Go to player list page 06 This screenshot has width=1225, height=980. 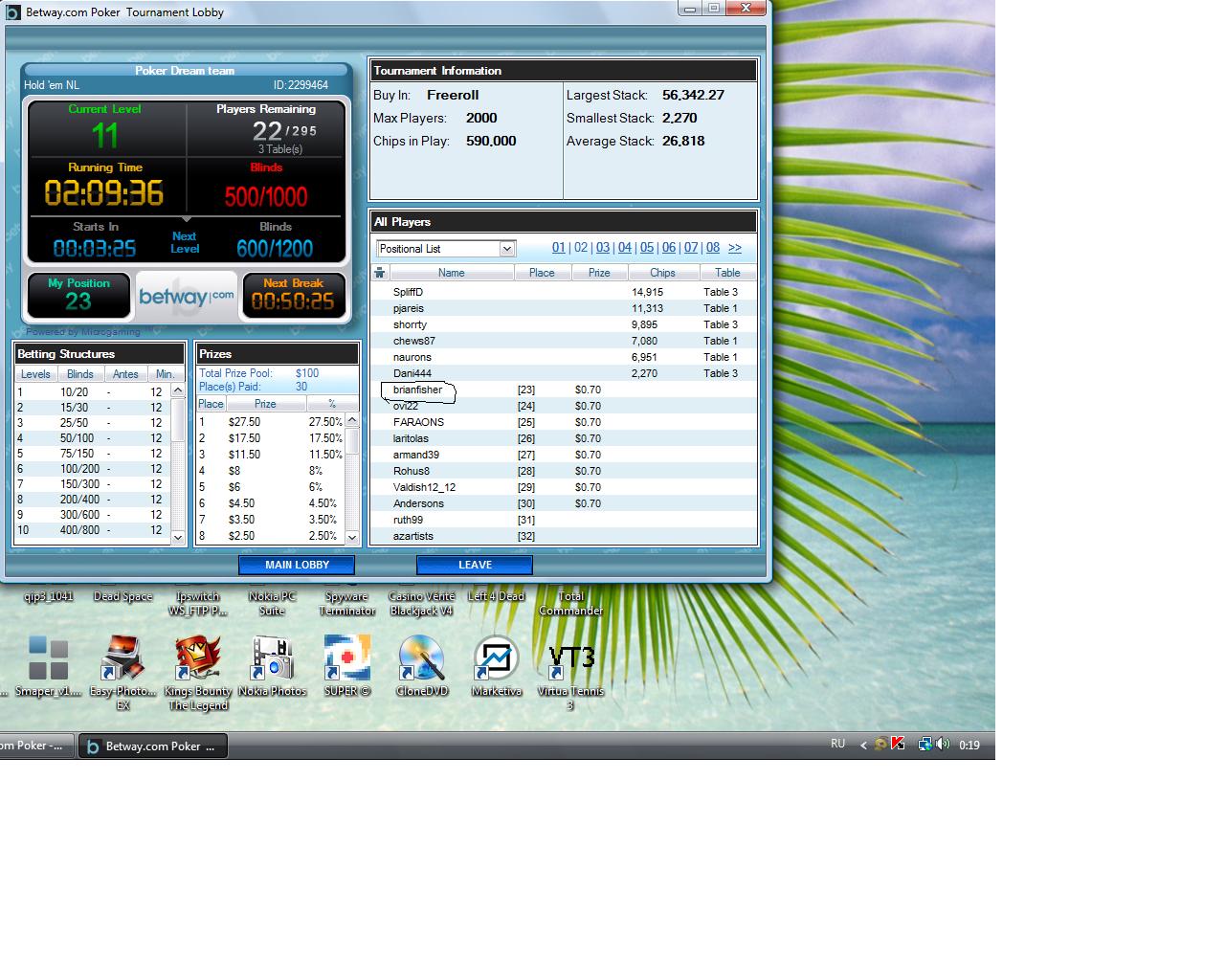point(669,248)
